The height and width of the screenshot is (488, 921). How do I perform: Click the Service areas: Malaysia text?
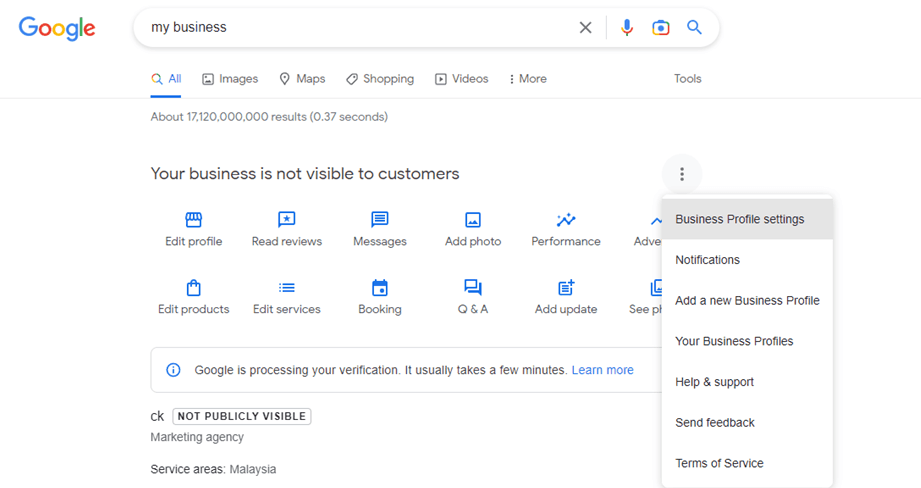pyautogui.click(x=213, y=469)
